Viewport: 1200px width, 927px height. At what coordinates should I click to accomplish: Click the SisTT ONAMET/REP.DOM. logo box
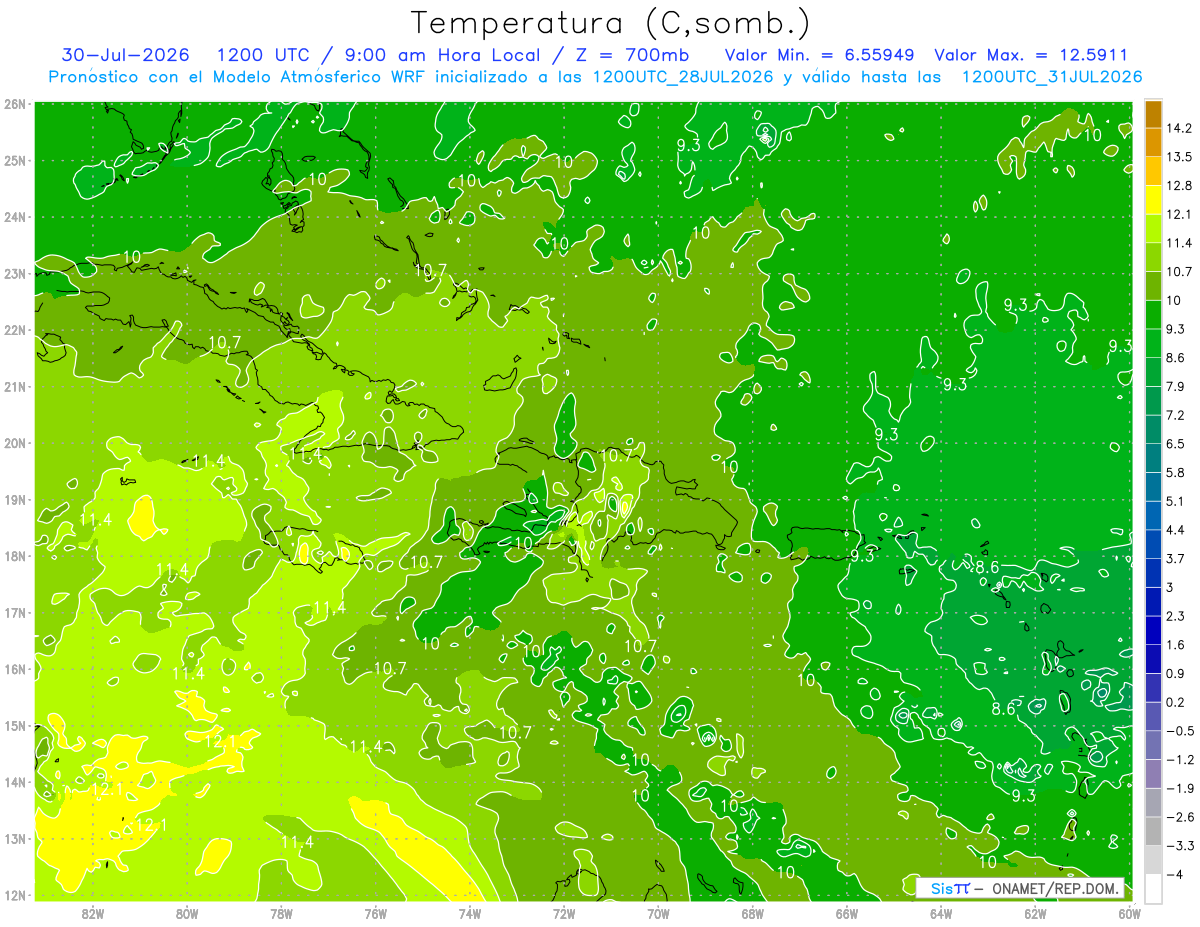[1020, 888]
